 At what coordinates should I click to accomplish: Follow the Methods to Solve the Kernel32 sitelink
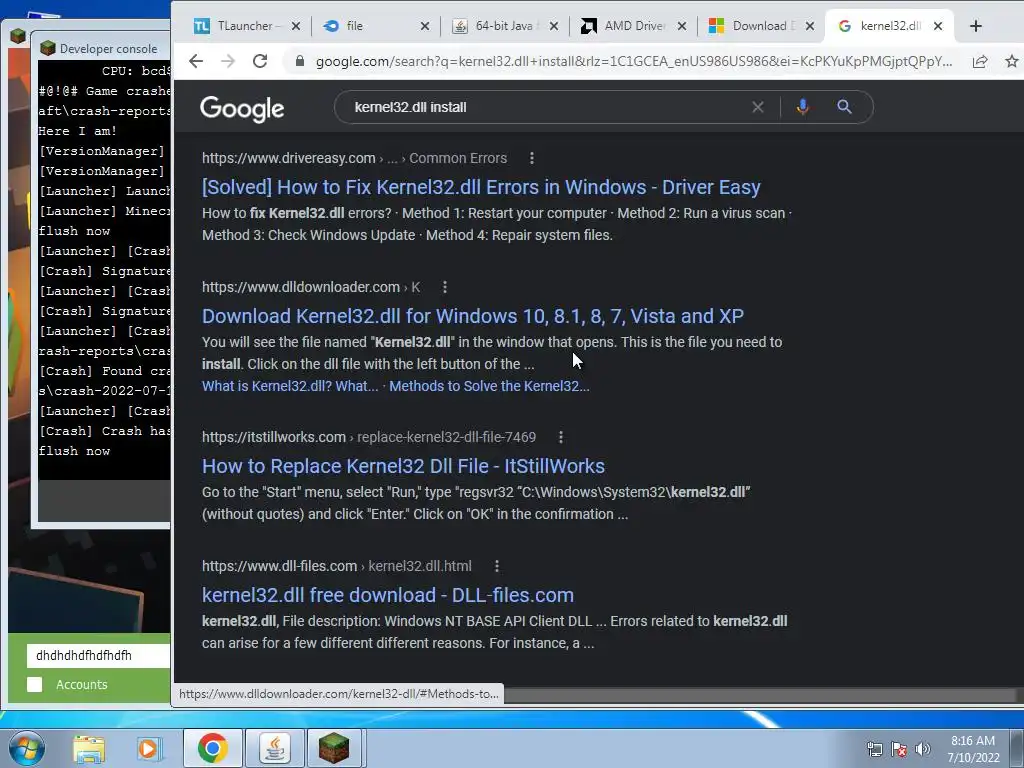click(x=489, y=386)
